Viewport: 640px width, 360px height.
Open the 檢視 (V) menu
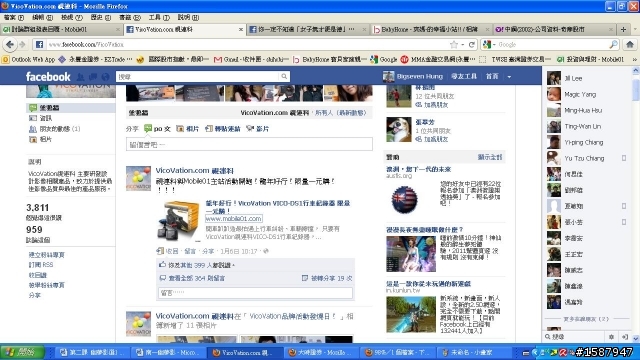click(x=72, y=18)
